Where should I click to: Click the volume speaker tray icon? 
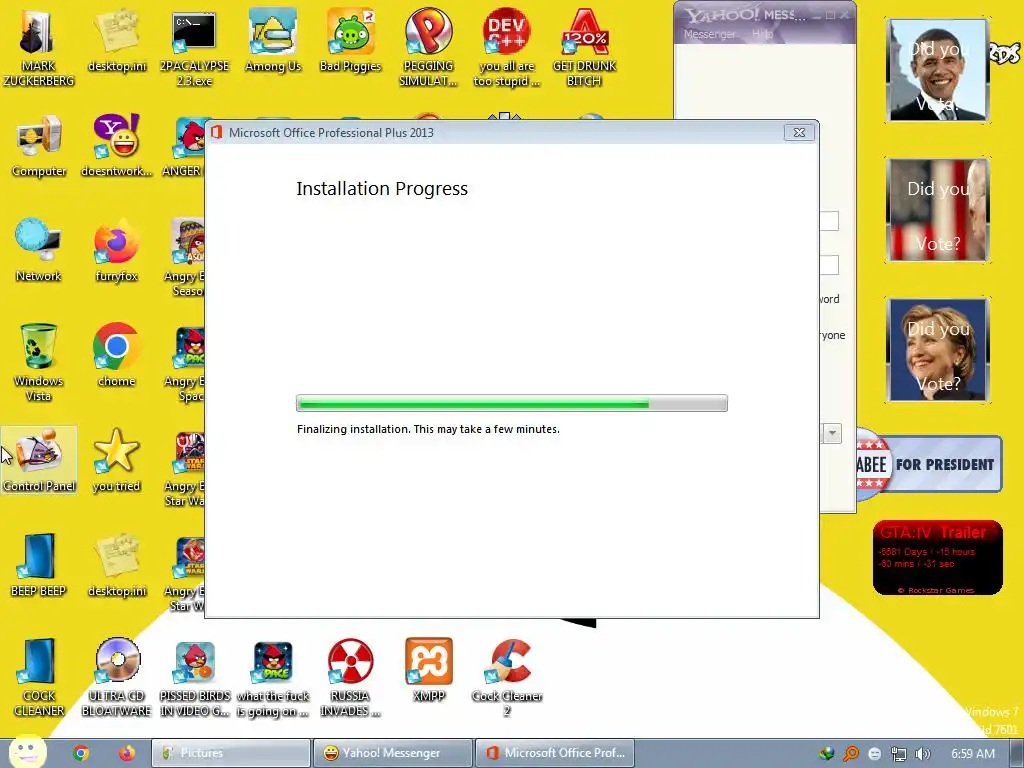pyautogui.click(x=922, y=754)
